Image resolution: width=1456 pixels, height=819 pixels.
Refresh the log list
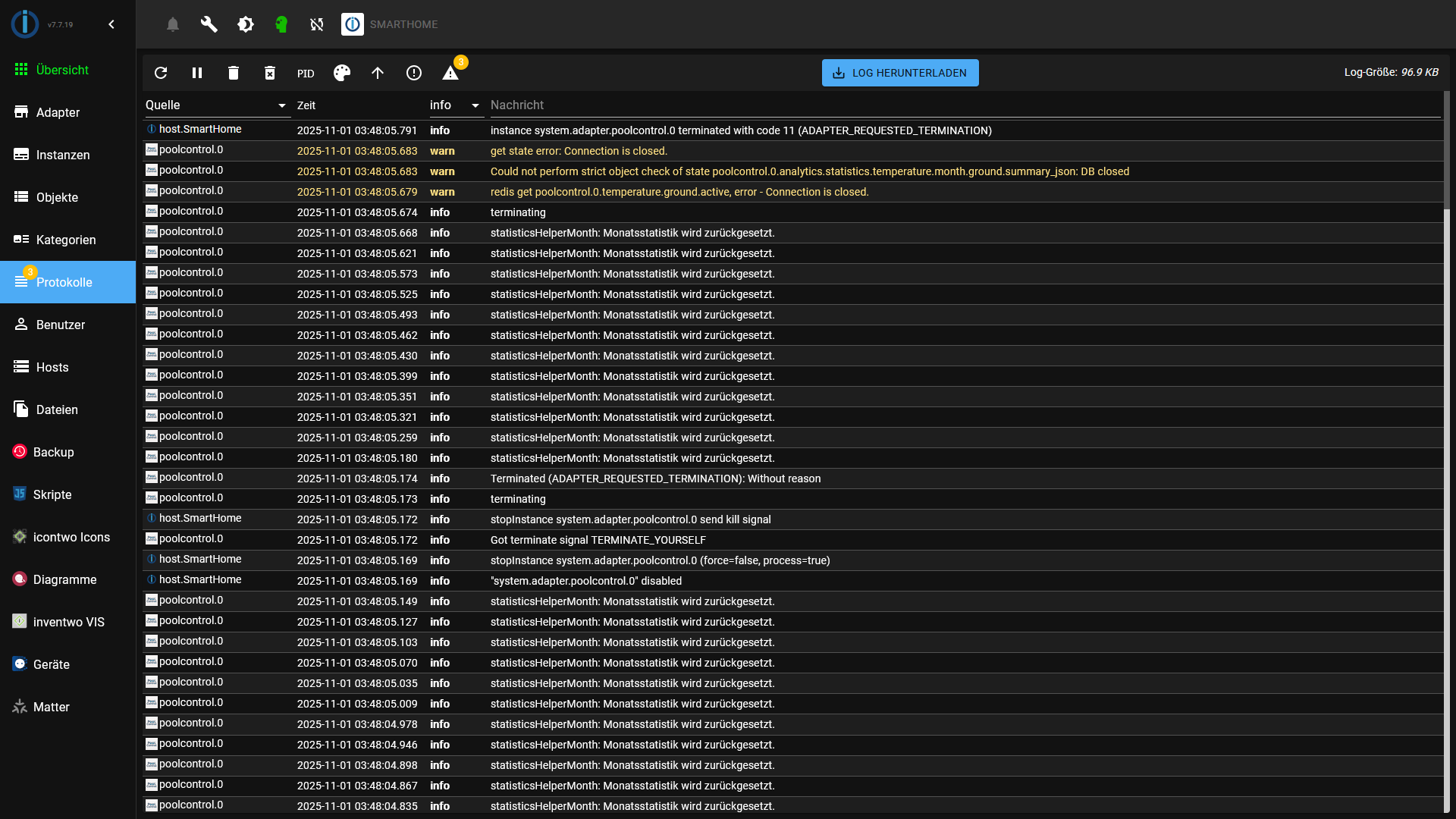pyautogui.click(x=161, y=73)
